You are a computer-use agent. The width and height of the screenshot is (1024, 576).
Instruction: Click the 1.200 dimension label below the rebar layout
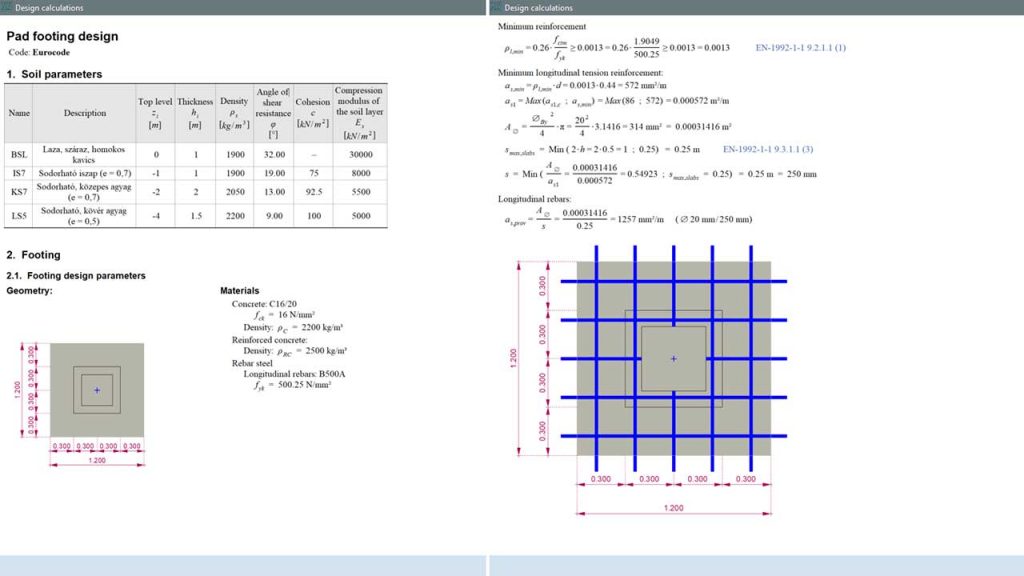coord(673,507)
